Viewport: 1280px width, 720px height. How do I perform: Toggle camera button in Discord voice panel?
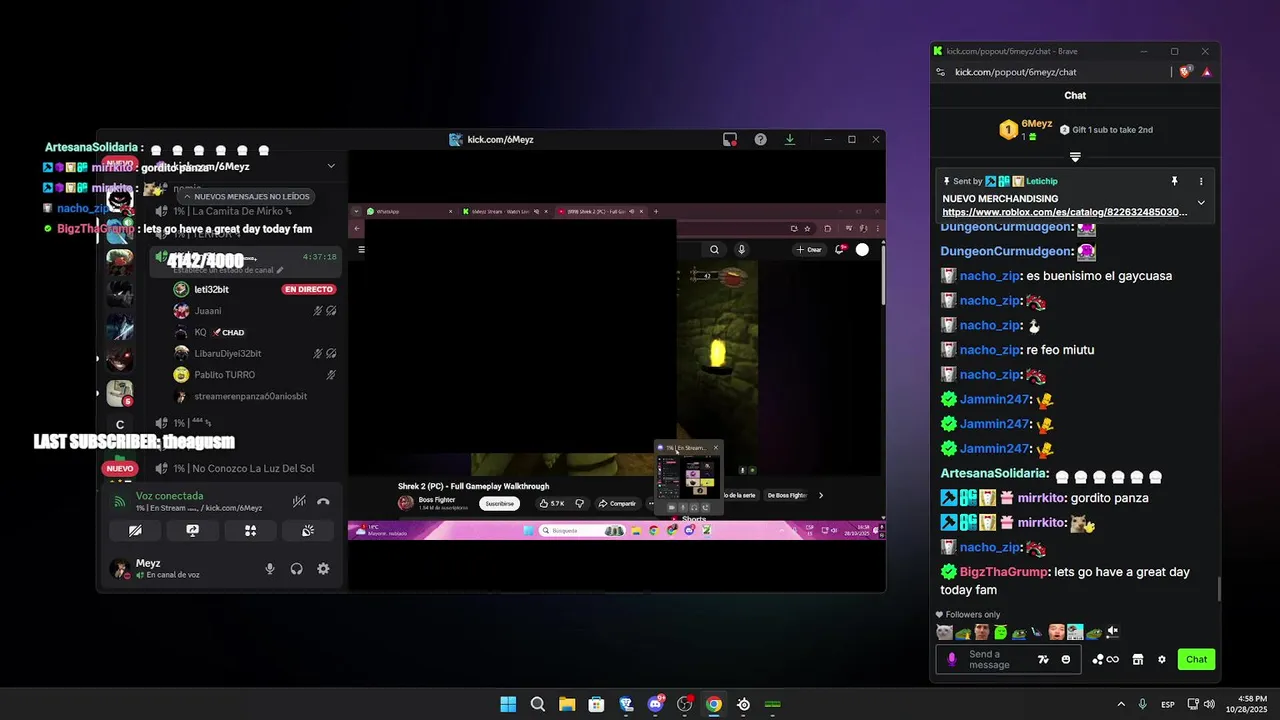click(136, 531)
